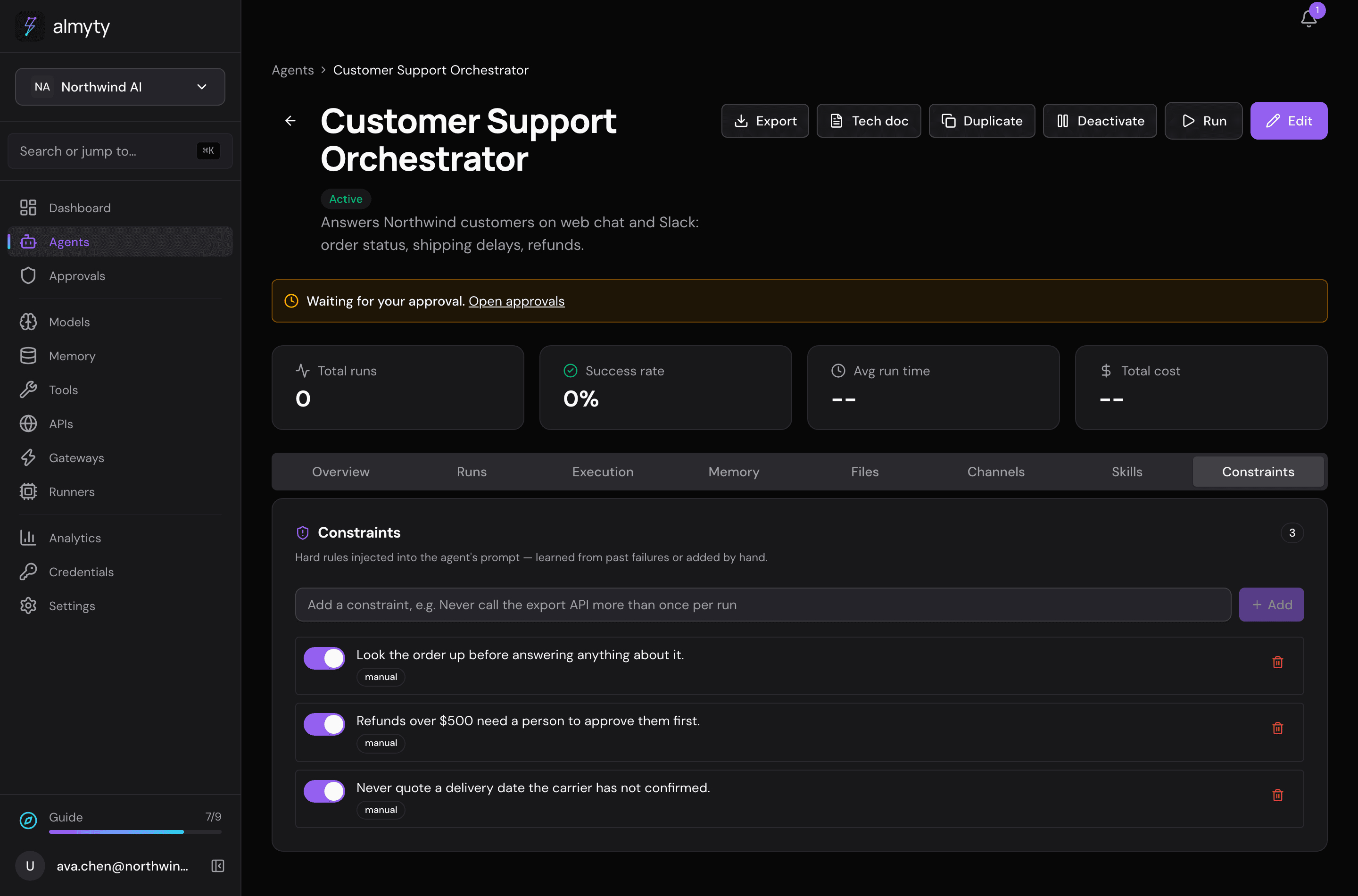Click the almyty lightning logo
This screenshot has width=1358, height=896.
[x=30, y=26]
